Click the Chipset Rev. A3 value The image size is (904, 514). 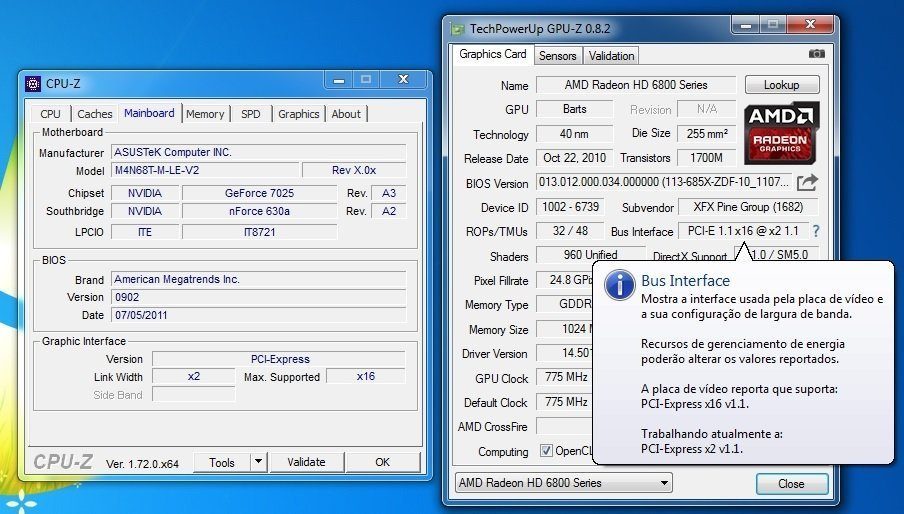(389, 193)
